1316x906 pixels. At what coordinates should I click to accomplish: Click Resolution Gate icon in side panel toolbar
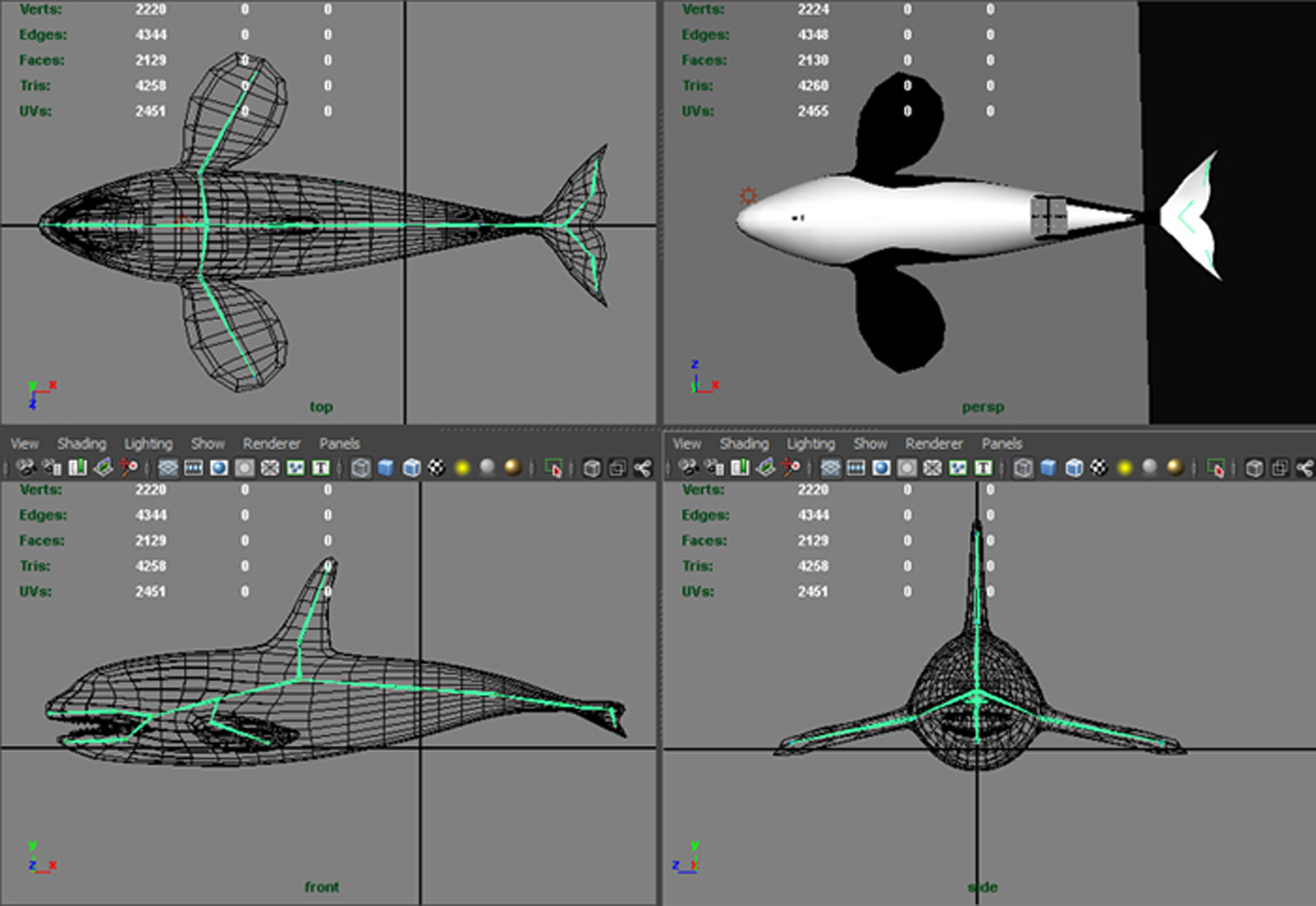(x=881, y=468)
